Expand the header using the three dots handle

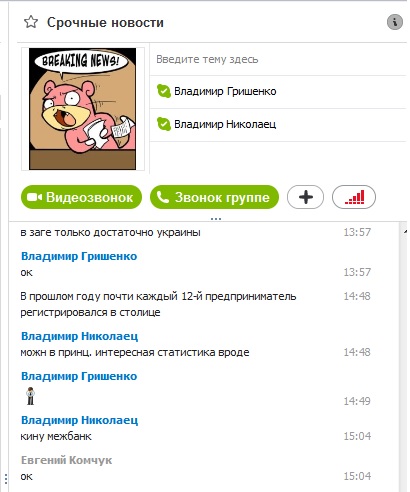pos(216,219)
